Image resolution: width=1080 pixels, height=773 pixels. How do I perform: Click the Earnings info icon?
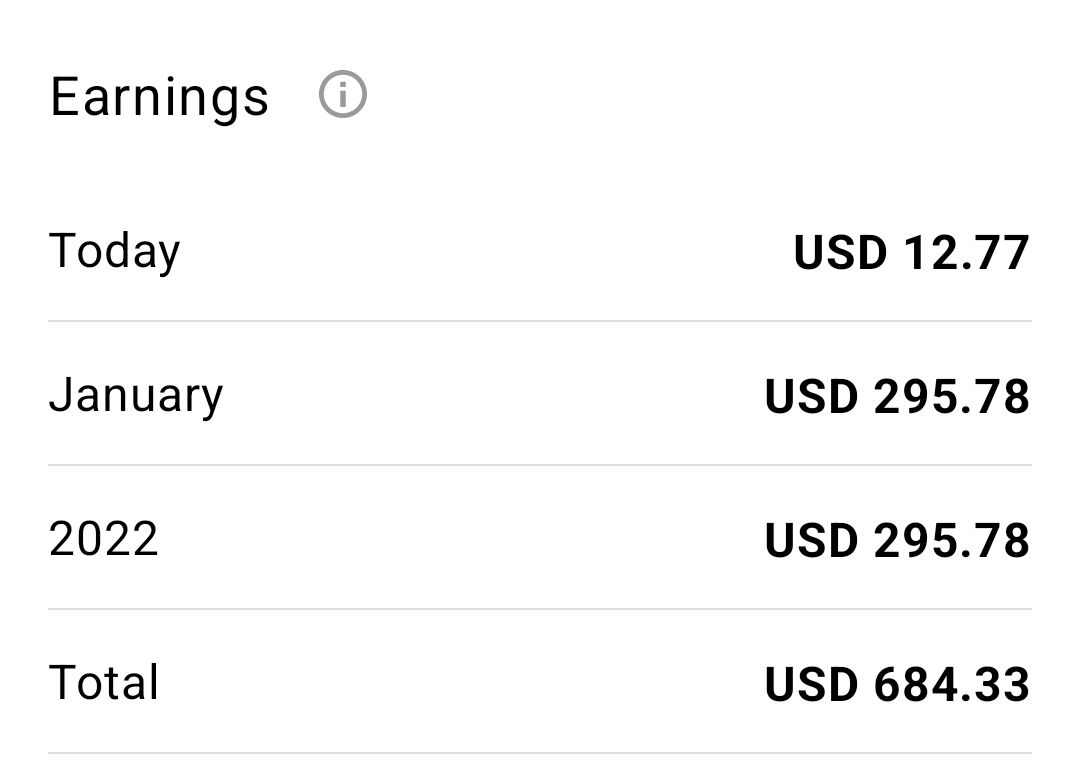pos(342,94)
